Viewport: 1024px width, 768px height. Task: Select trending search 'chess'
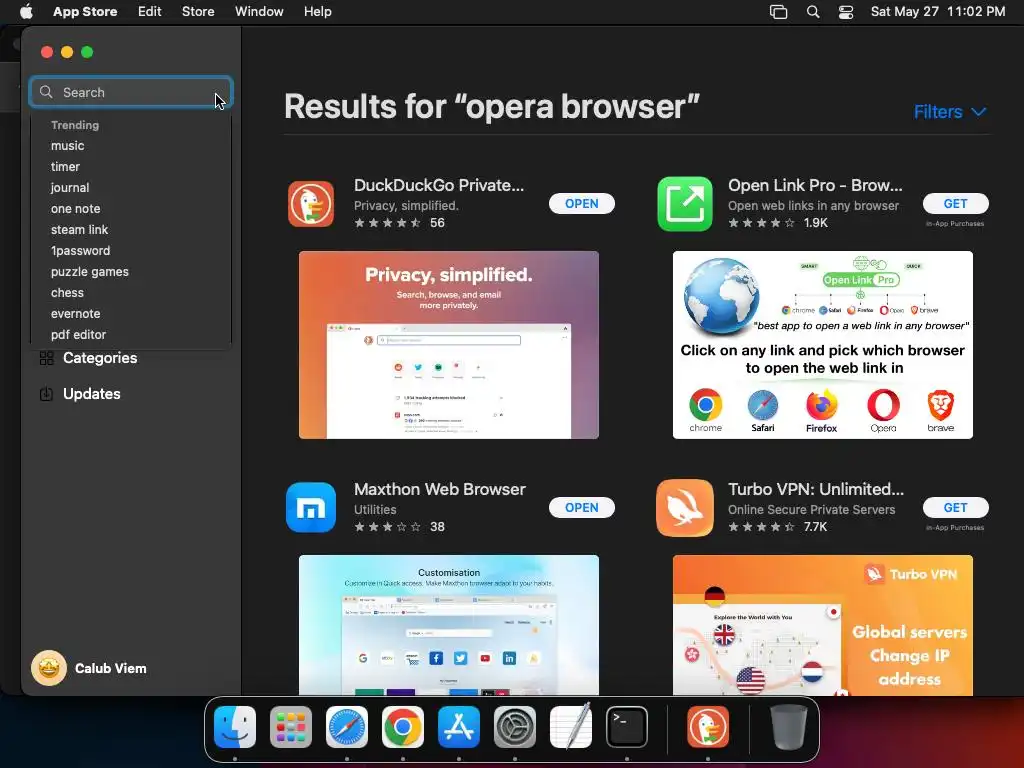(67, 293)
